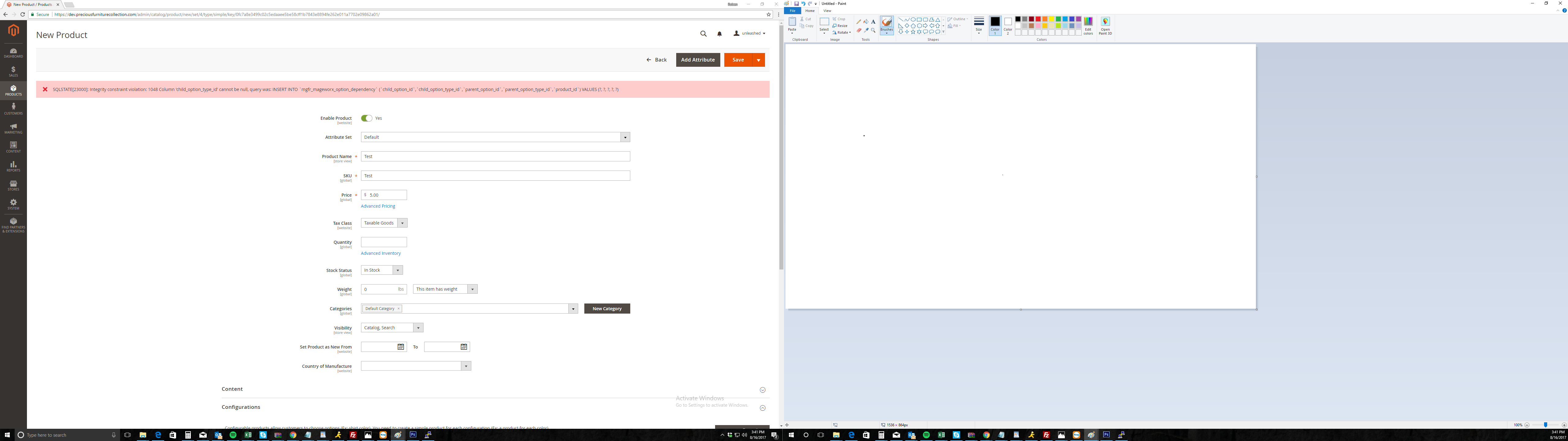1568x441 pixels.
Task: Select the New Product browser tab
Action: click(32, 4)
